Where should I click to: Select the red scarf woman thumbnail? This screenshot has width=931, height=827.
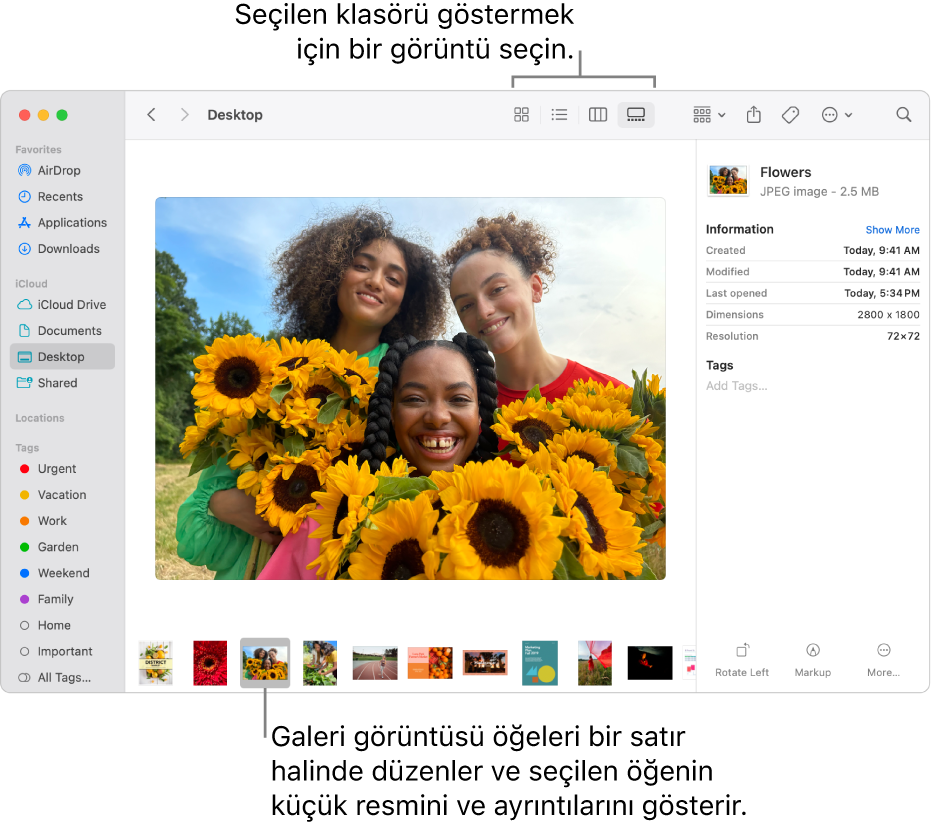point(595,663)
